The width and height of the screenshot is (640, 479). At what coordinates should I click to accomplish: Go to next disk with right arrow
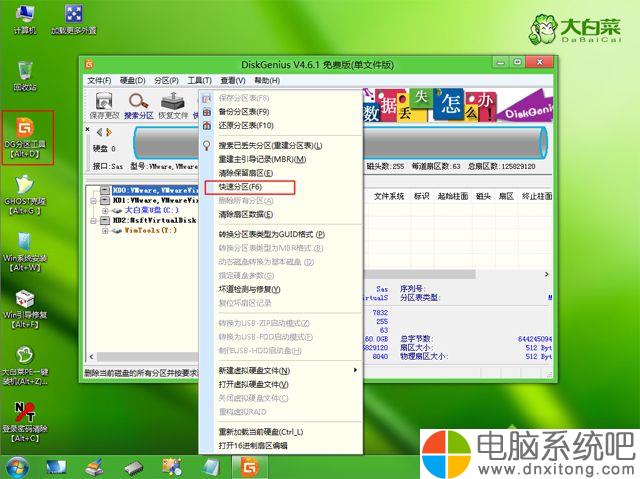pos(109,132)
